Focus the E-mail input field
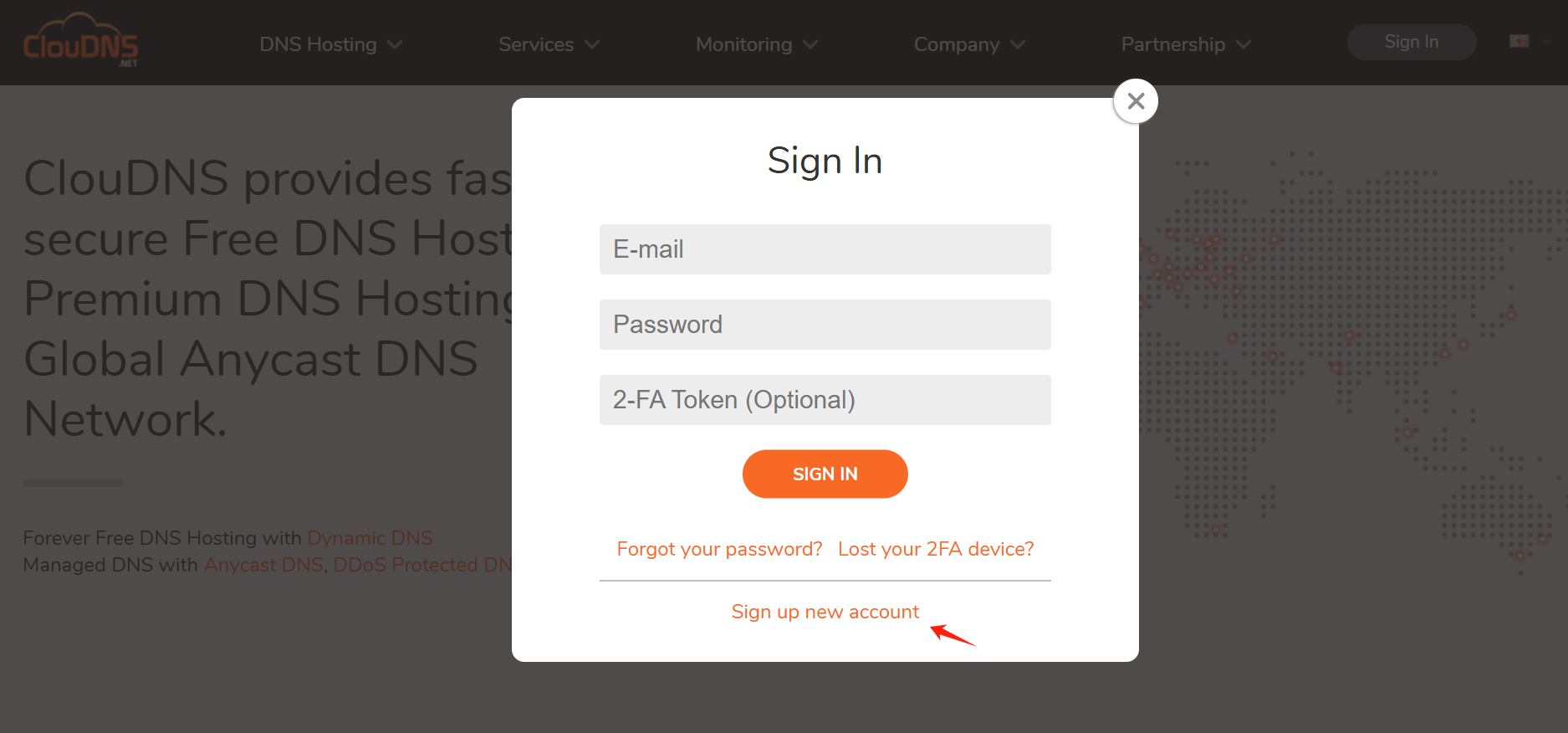1568x733 pixels. 825,249
